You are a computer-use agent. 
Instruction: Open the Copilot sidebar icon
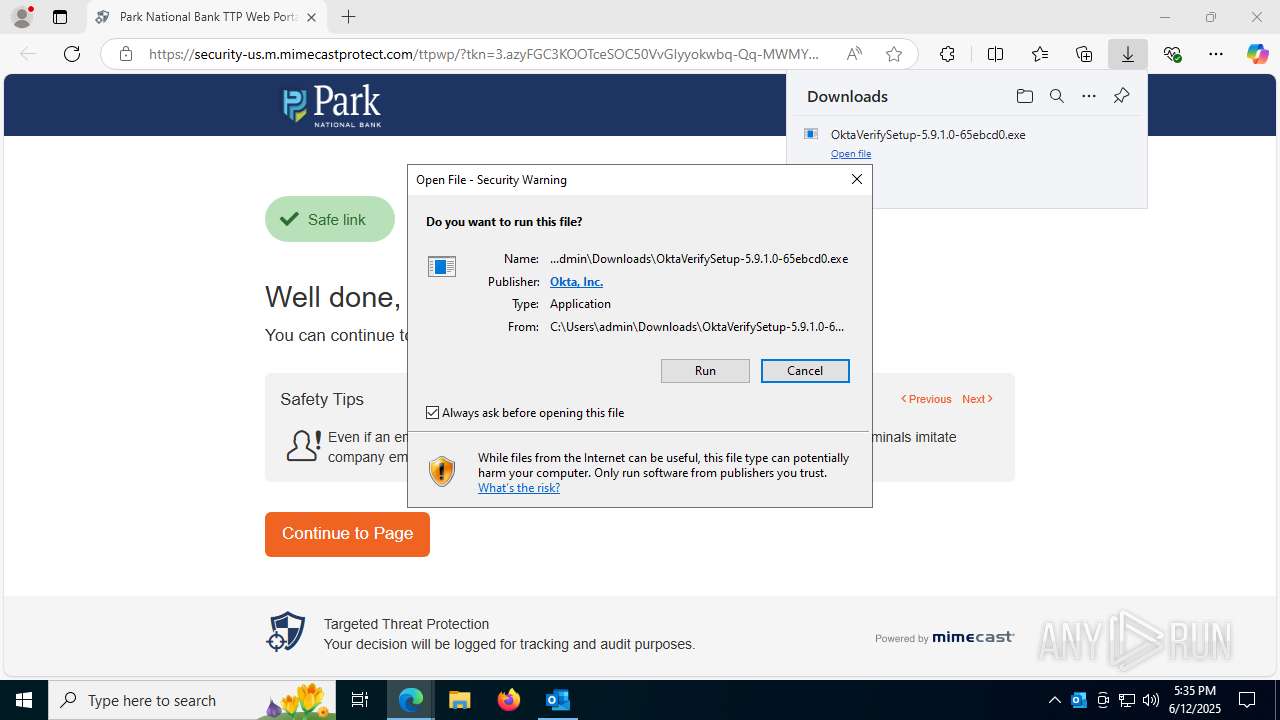[1257, 54]
